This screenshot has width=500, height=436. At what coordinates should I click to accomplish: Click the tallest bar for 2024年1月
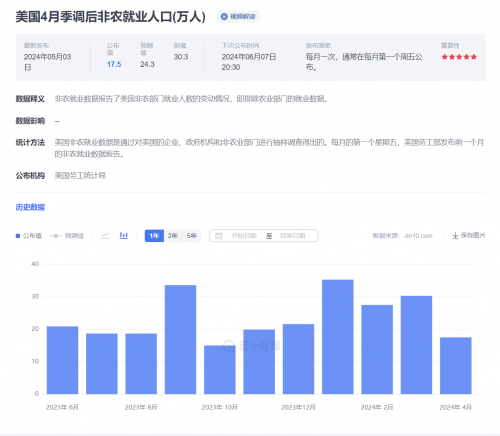click(x=338, y=337)
